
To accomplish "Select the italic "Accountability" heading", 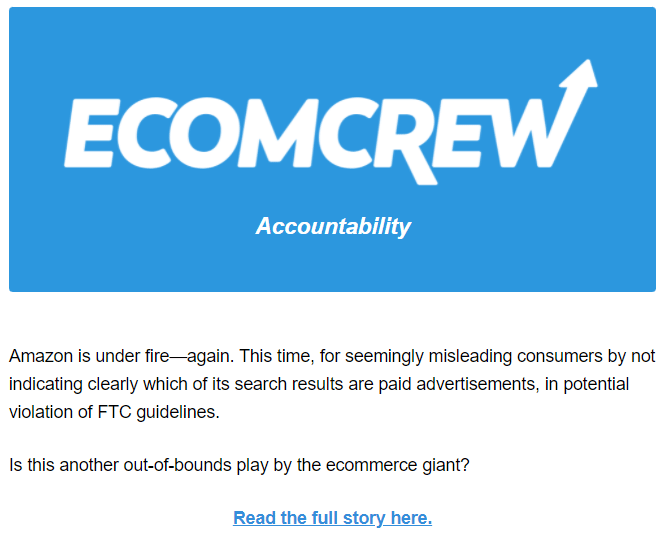I will [x=333, y=226].
